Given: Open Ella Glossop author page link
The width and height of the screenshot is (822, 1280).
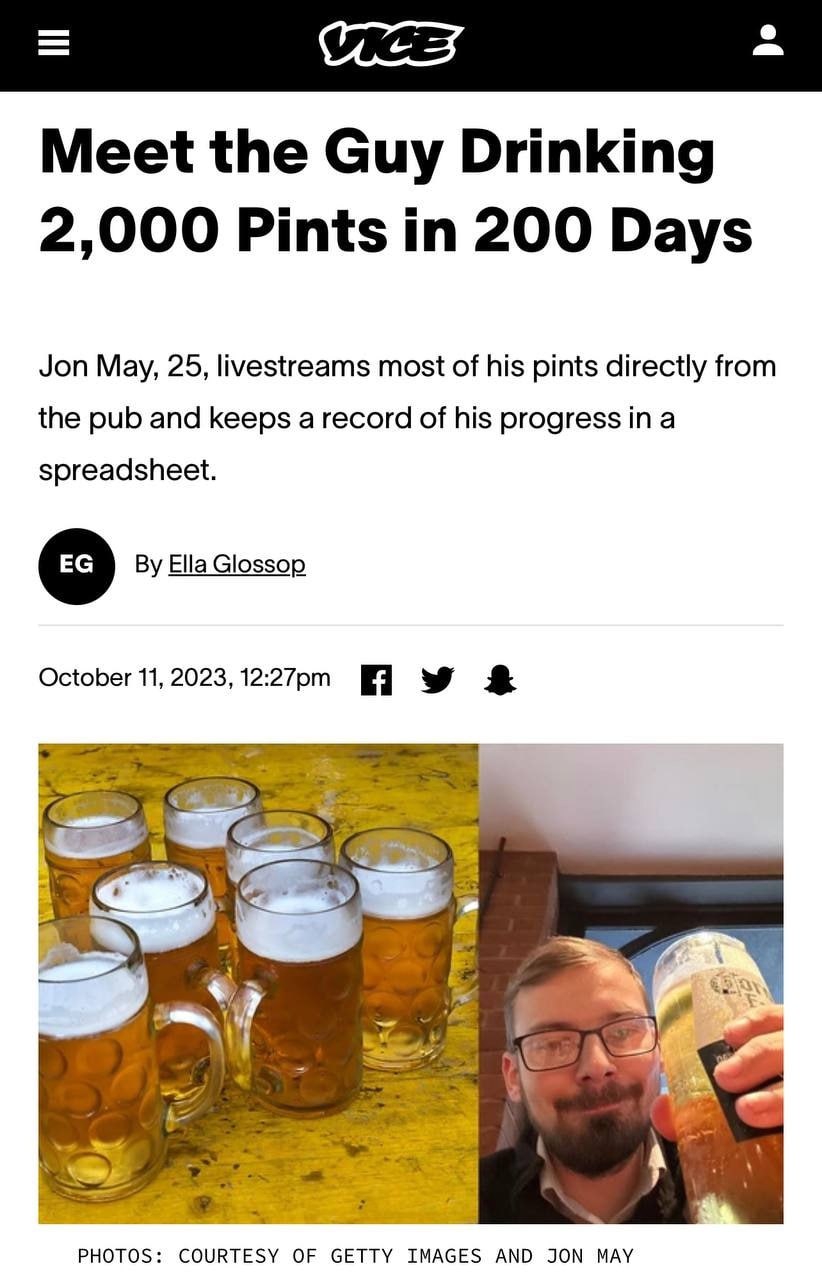Looking at the screenshot, I should point(236,565).
